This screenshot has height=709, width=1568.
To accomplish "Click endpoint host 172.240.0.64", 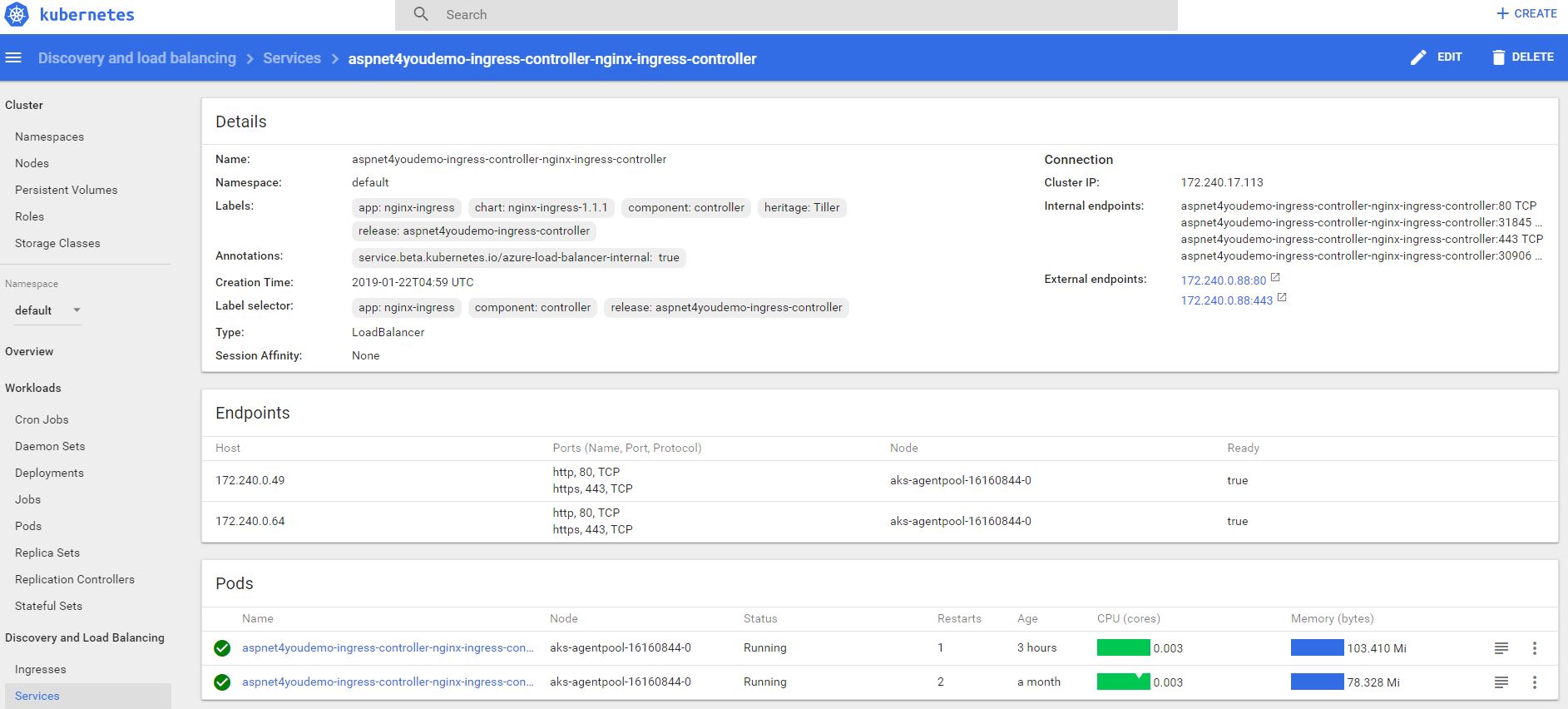I will point(250,521).
